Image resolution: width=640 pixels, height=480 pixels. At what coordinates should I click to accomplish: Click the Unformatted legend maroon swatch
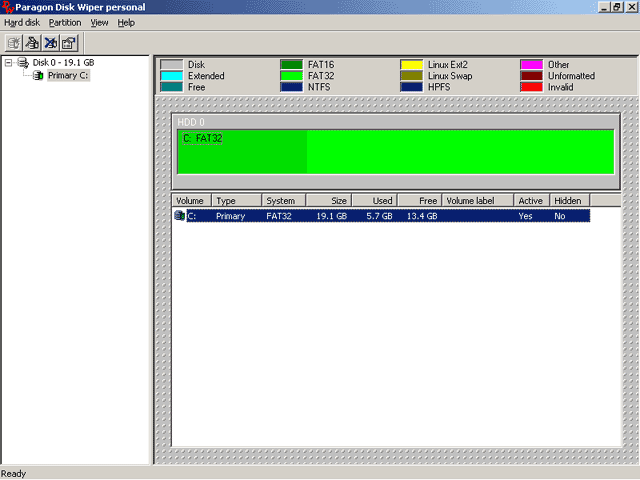[x=531, y=76]
